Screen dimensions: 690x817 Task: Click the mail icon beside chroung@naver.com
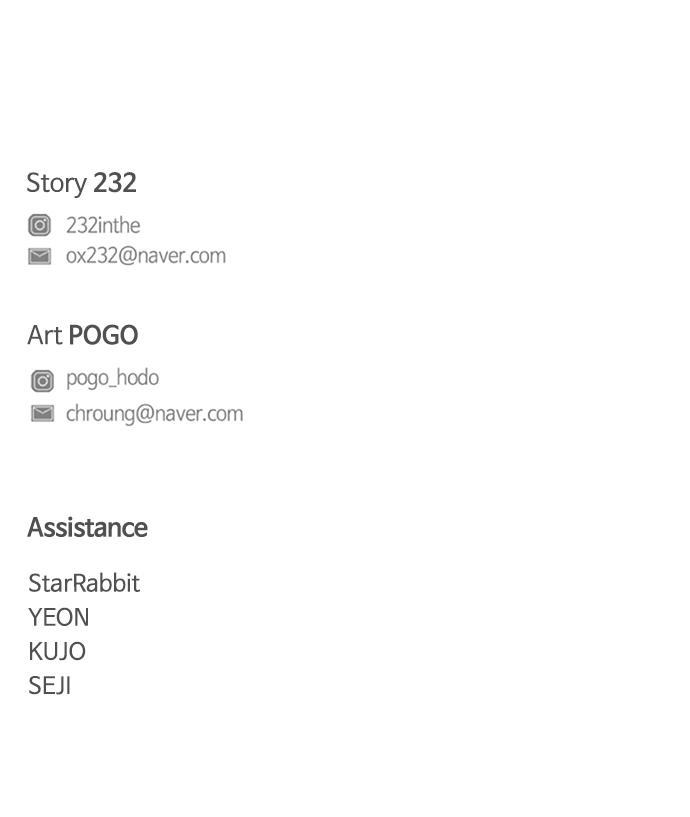42,414
